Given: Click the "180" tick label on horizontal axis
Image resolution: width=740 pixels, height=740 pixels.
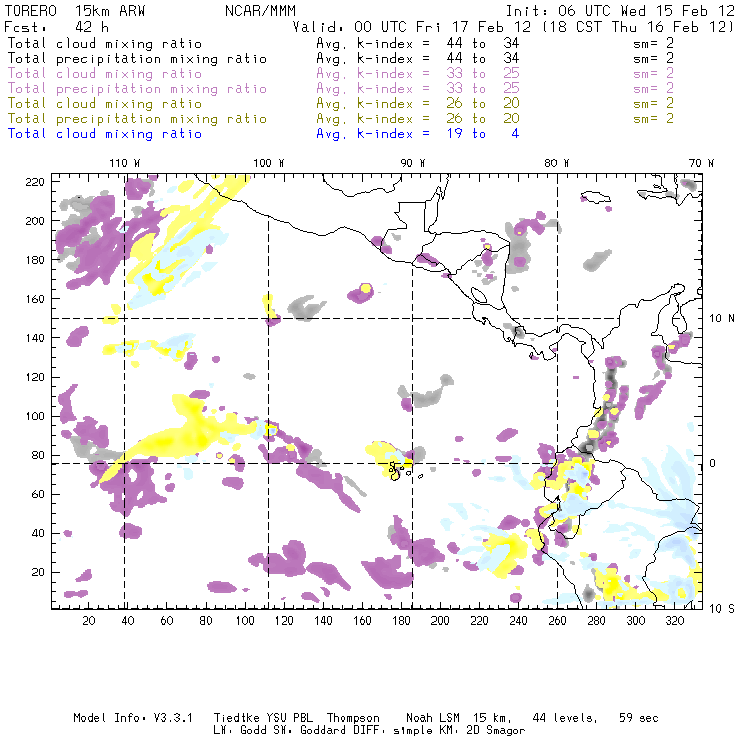Looking at the screenshot, I should coord(401,621).
